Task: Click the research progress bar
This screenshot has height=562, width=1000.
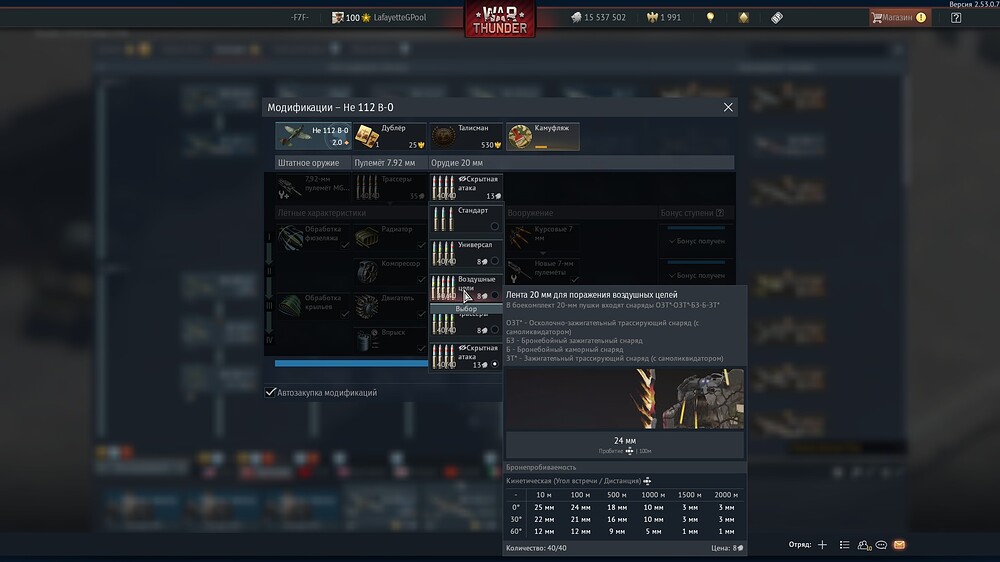Action: (x=351, y=364)
